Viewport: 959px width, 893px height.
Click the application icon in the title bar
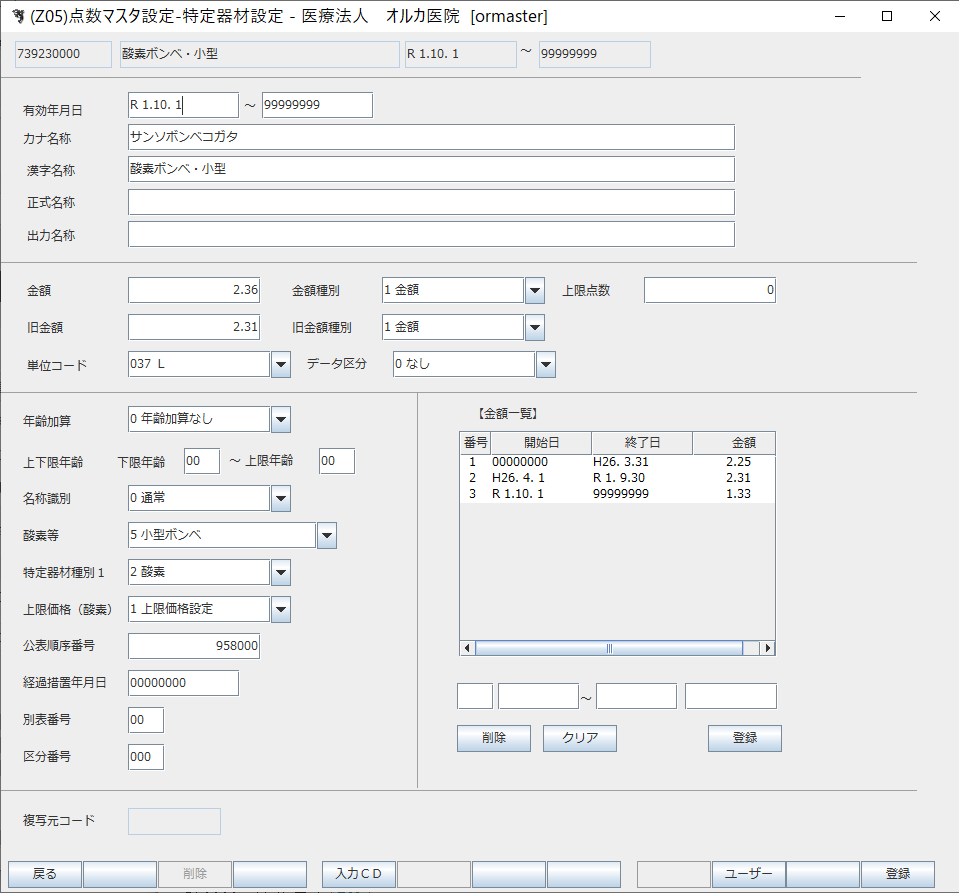(x=18, y=16)
